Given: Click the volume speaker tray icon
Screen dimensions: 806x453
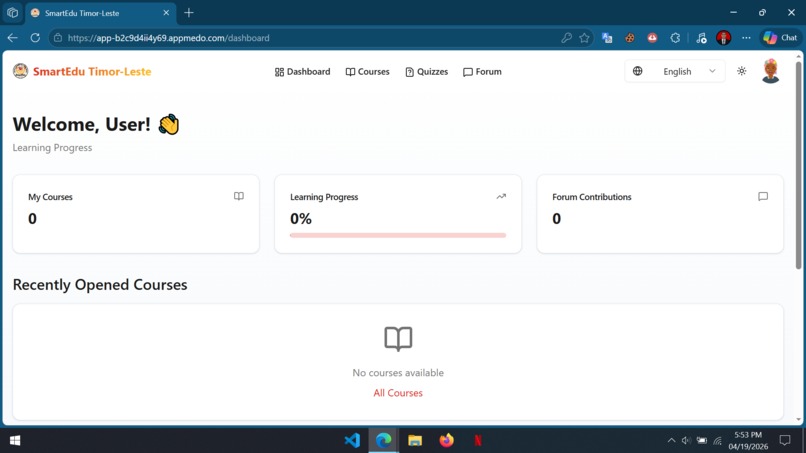Looking at the screenshot, I should (686, 440).
